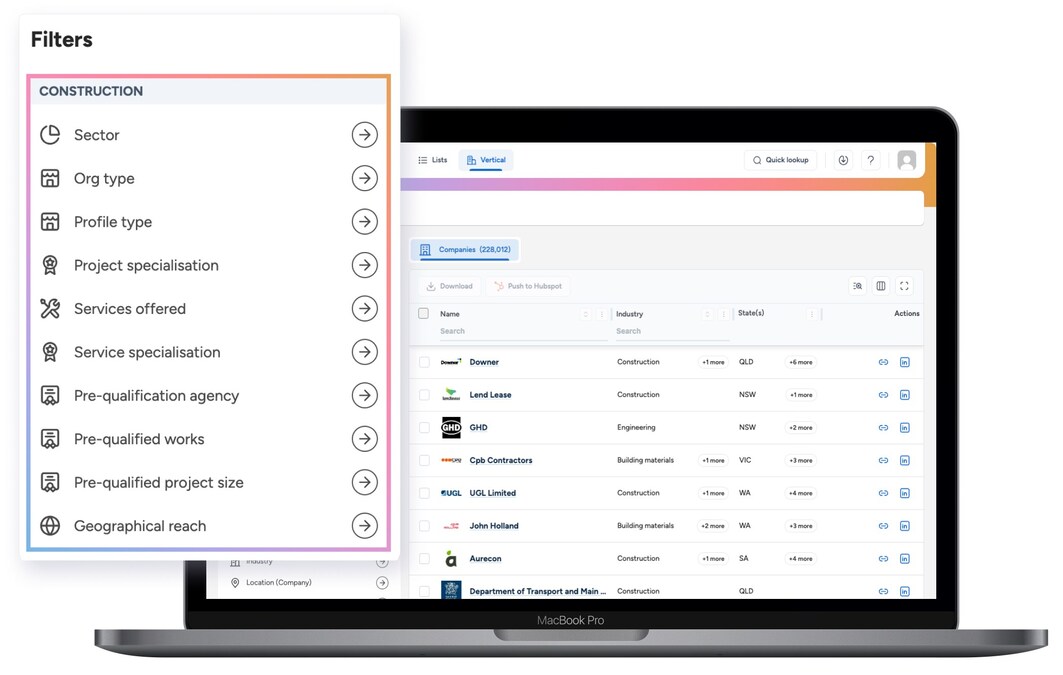Image resolution: width=1063 pixels, height=675 pixels.
Task: Open Downer's LinkedIn profile icon
Action: tap(905, 362)
